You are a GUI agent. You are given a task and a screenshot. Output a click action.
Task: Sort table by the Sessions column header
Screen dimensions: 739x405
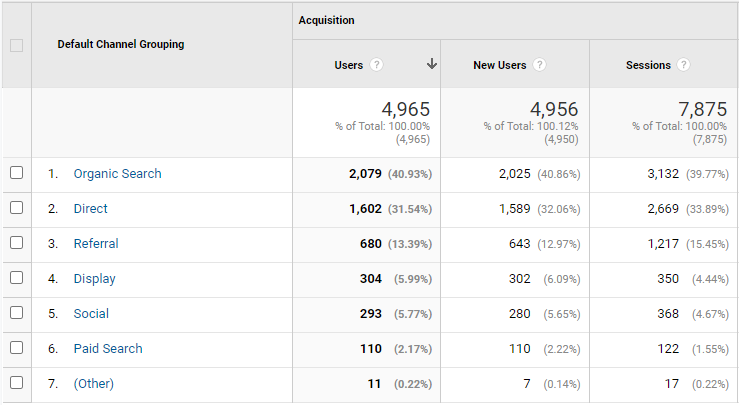click(x=648, y=65)
